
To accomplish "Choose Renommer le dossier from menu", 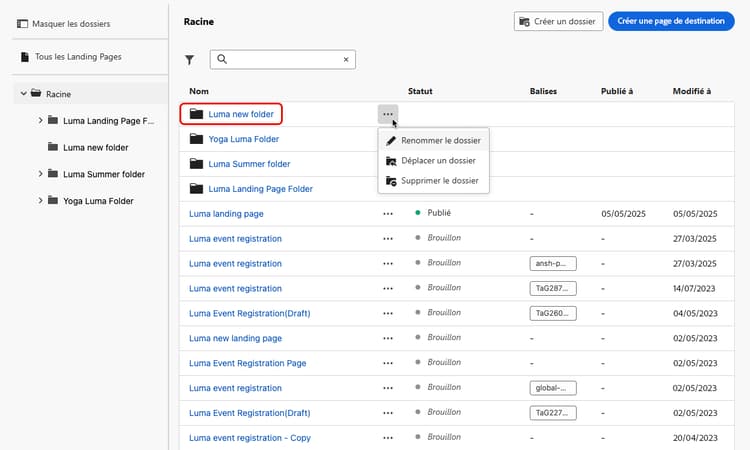I will 440,141.
